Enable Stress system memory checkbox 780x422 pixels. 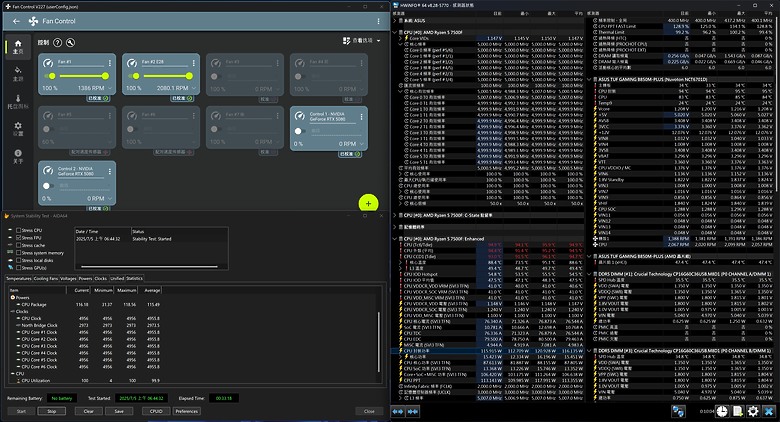[x=18, y=253]
